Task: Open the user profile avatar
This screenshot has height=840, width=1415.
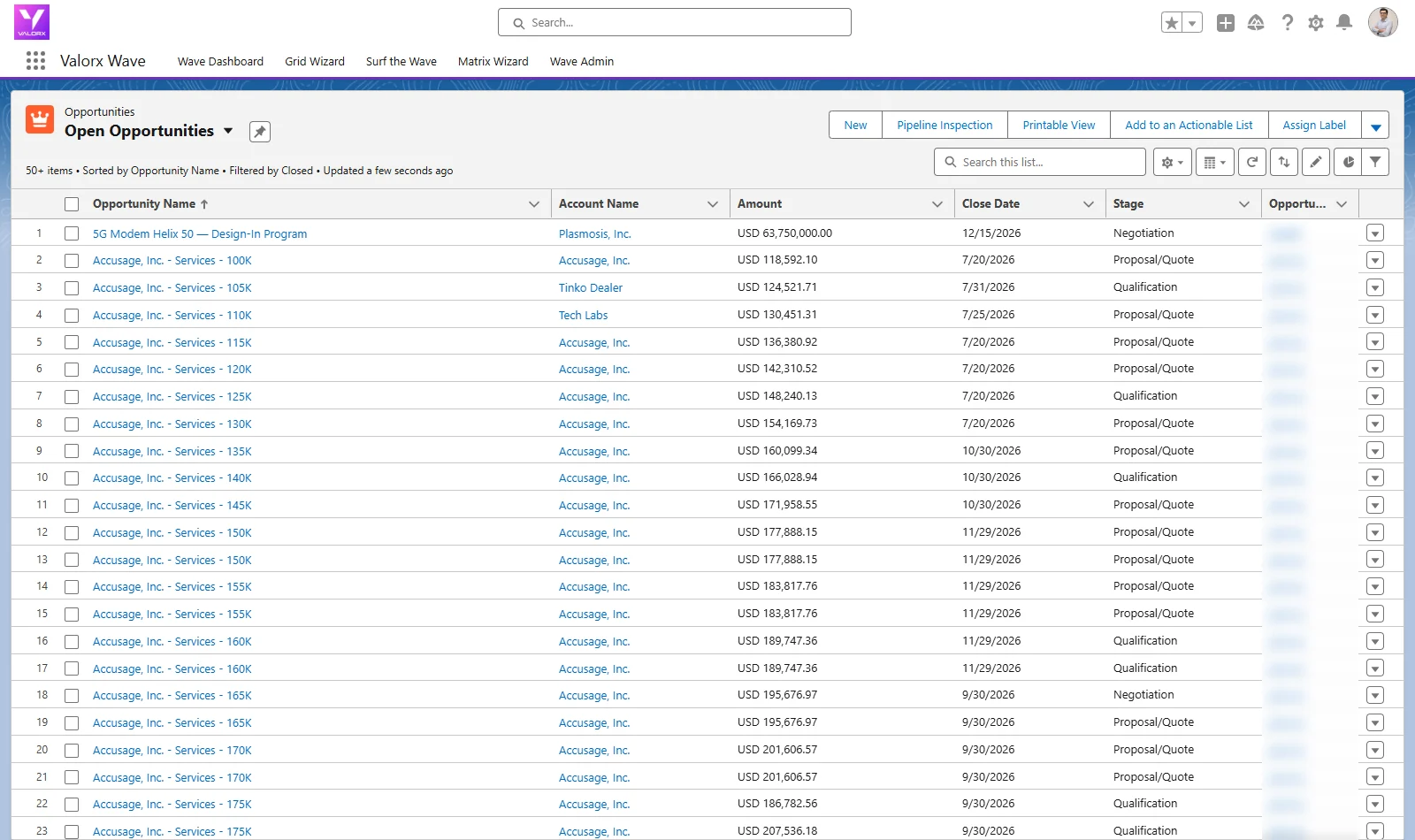Action: click(x=1383, y=22)
